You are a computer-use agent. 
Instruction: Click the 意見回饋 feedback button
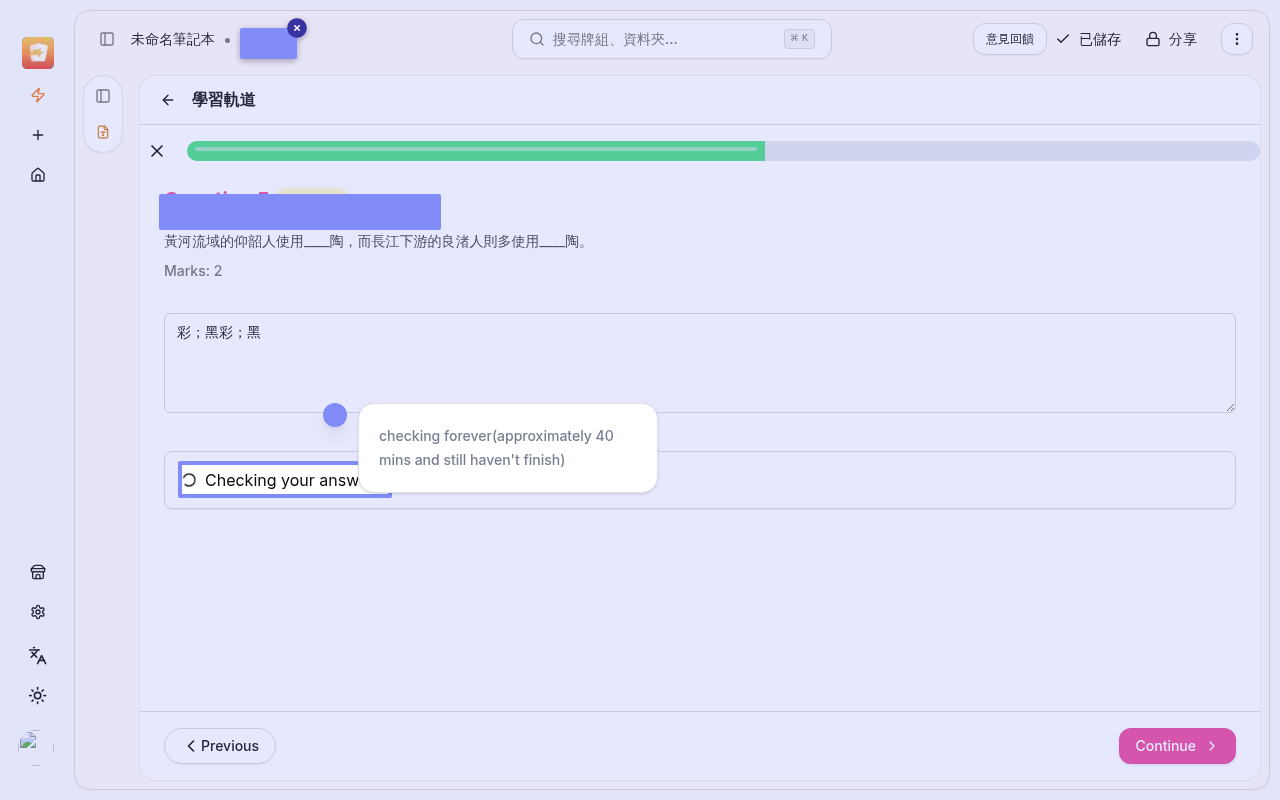(x=1009, y=39)
